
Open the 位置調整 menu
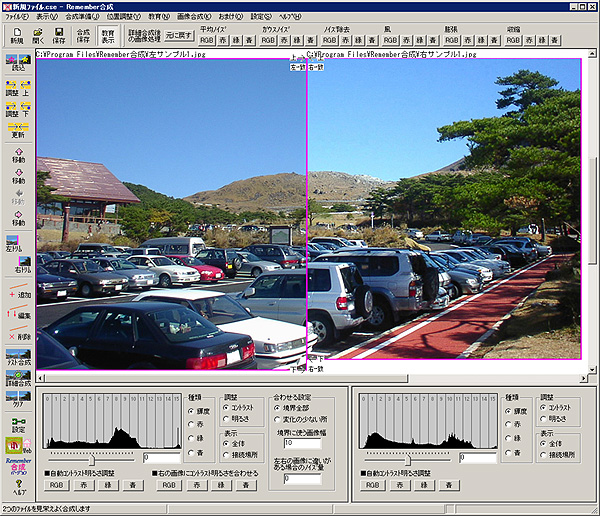124,17
